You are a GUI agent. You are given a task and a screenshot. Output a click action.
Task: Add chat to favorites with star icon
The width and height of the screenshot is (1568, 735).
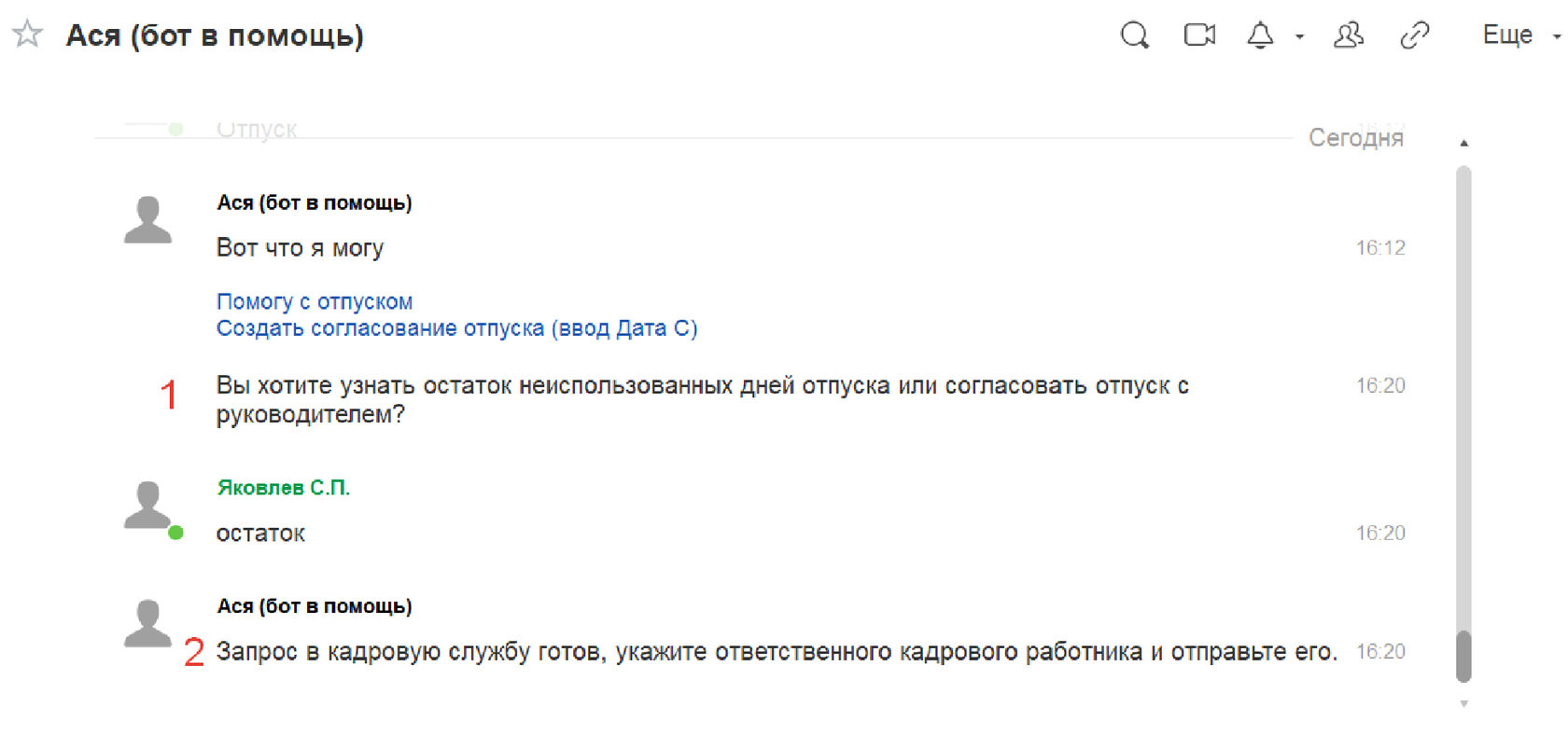click(28, 35)
